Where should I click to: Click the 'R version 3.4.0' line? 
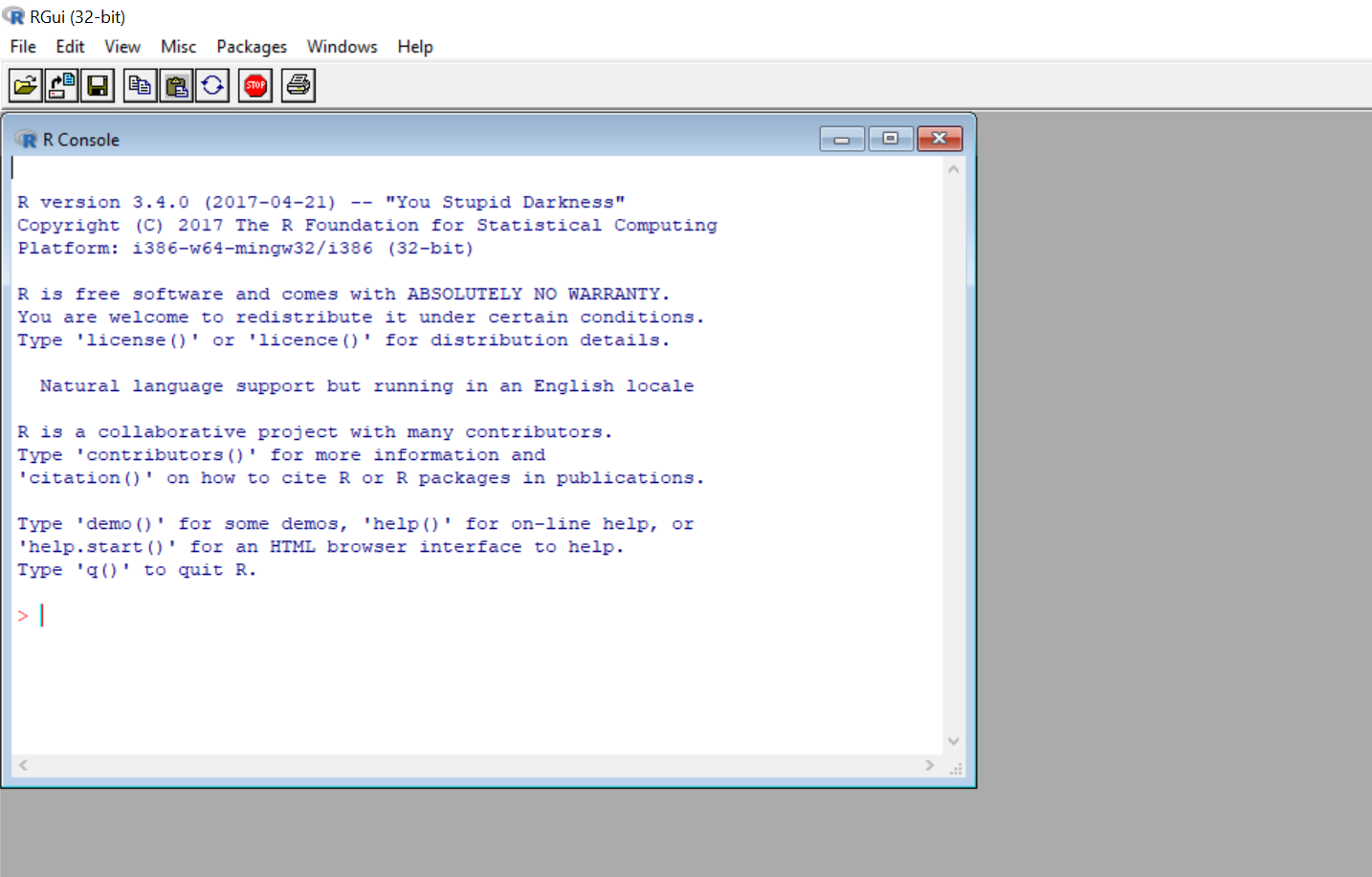(x=321, y=203)
